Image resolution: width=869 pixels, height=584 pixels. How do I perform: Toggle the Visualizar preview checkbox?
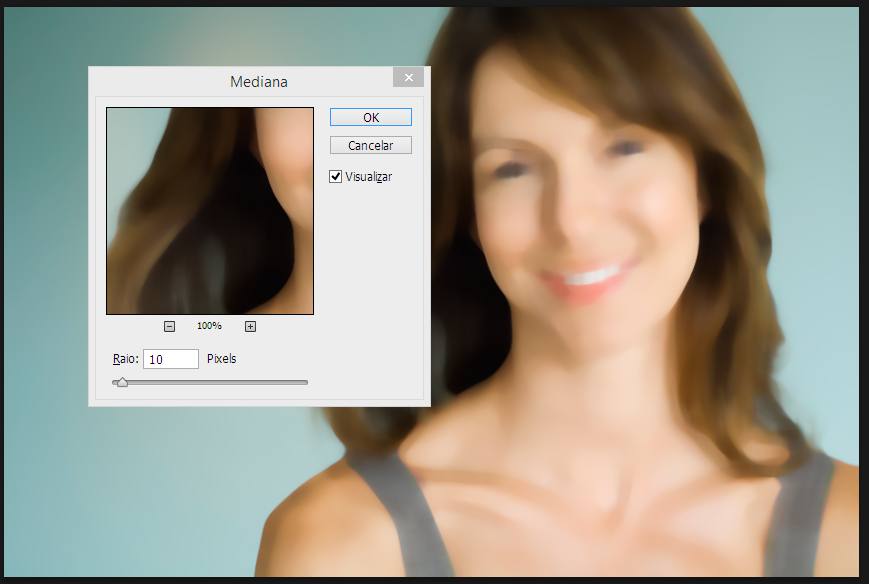[x=335, y=177]
